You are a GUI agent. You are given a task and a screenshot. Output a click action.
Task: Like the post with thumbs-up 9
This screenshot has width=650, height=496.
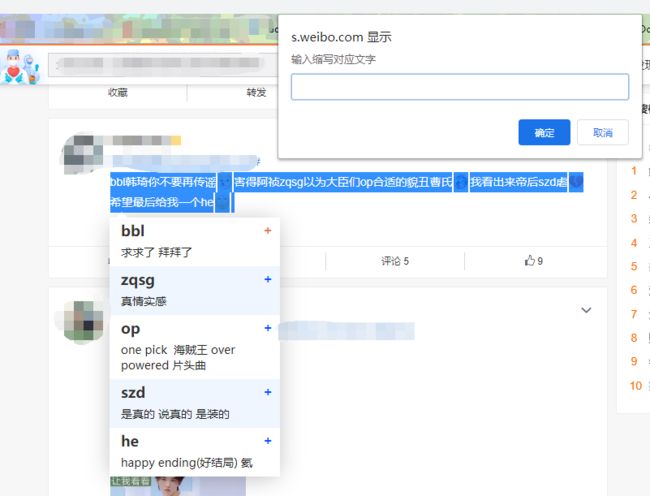tap(534, 261)
